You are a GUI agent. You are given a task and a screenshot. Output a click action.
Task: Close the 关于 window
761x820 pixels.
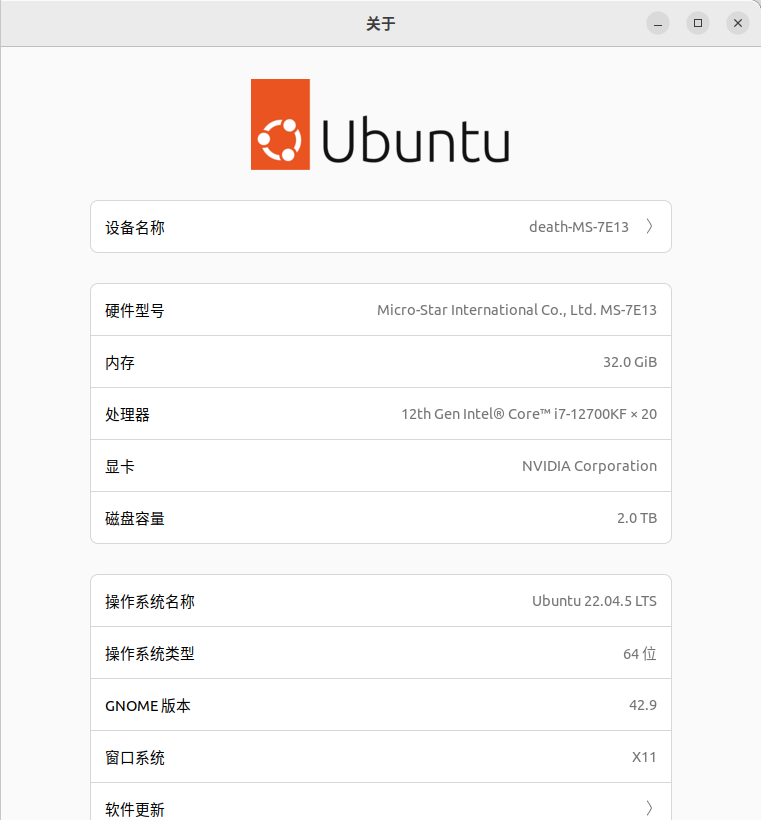point(738,24)
